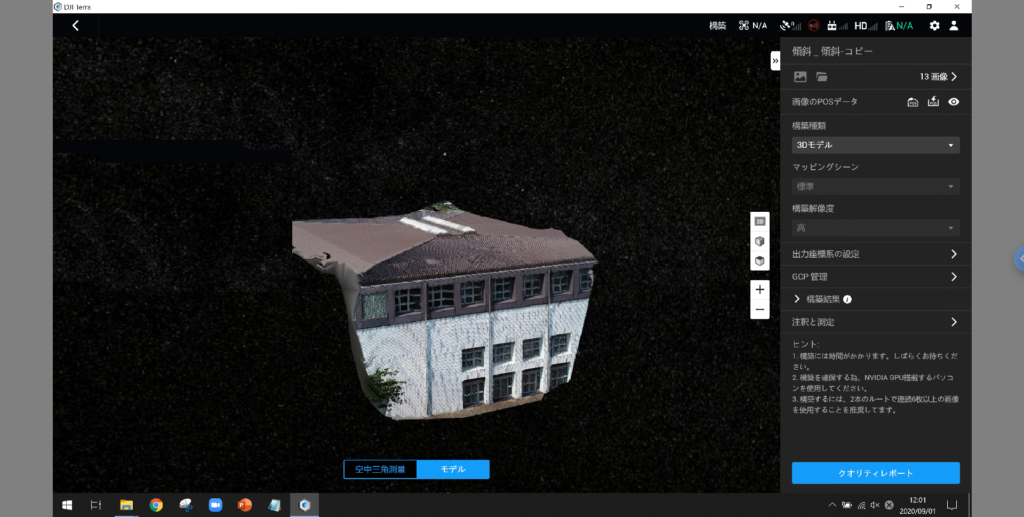Zoom out with the minus button
Screen dimensions: 1024x517
click(x=760, y=309)
